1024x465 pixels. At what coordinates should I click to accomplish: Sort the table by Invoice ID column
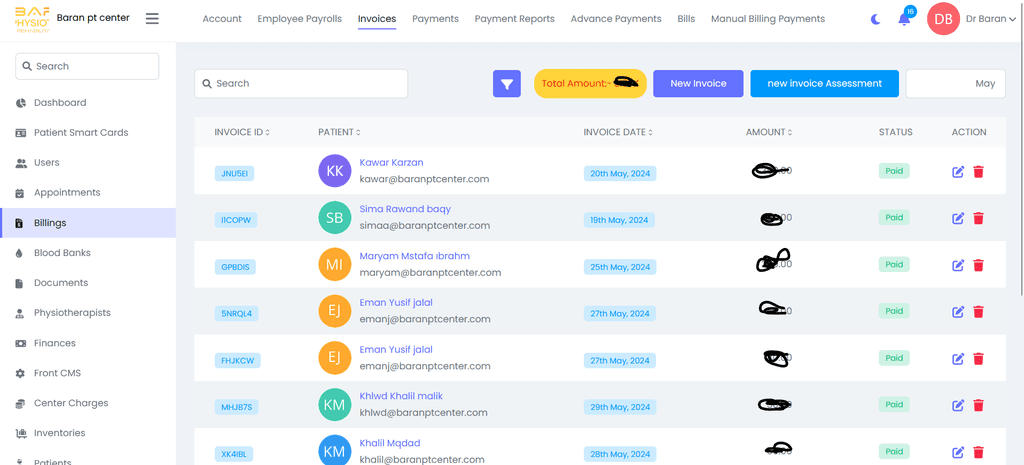point(242,132)
